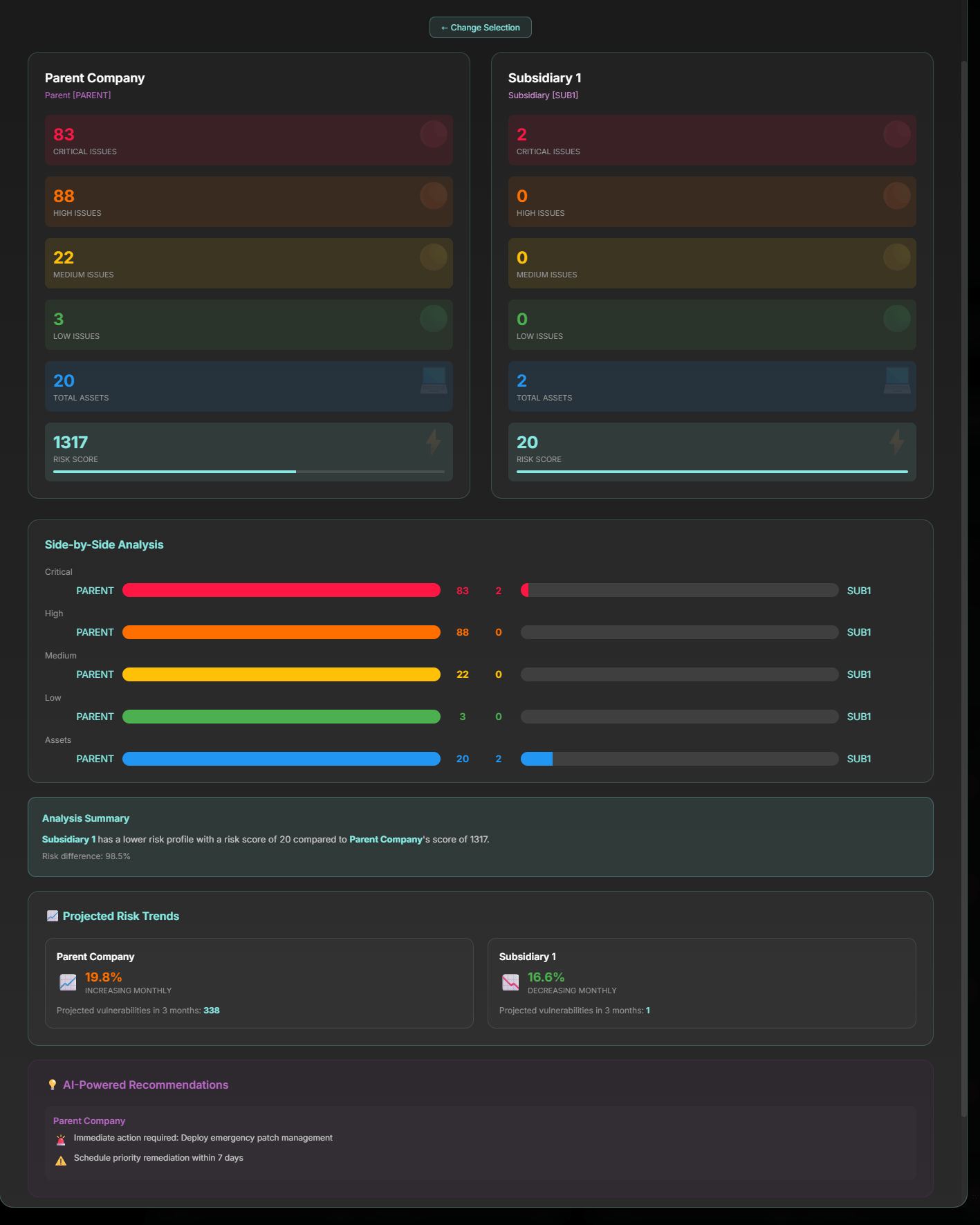Click the SUB1 critical comparison bar

coord(680,590)
